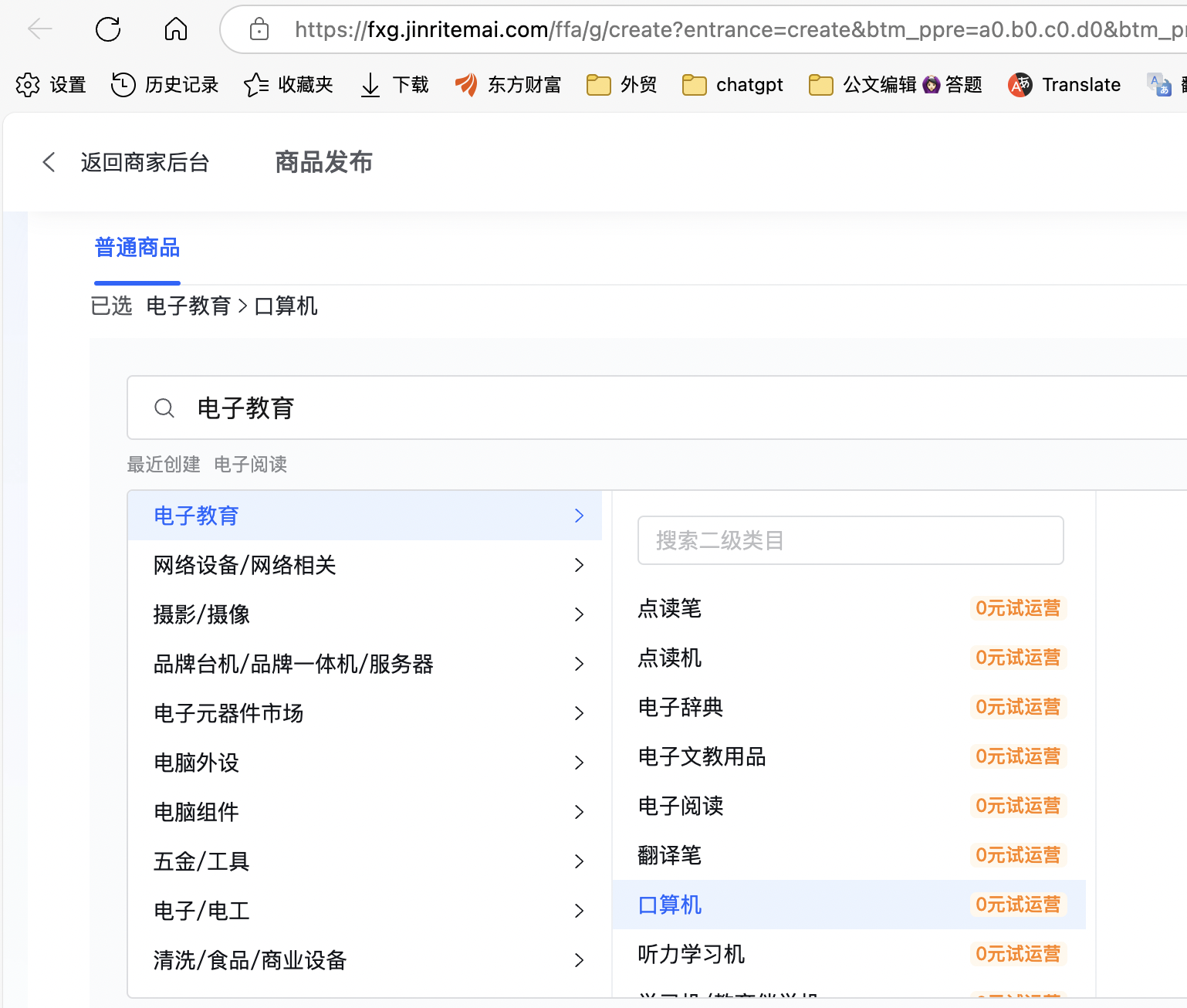
Task: Open 下载 download icon
Action: click(x=370, y=85)
